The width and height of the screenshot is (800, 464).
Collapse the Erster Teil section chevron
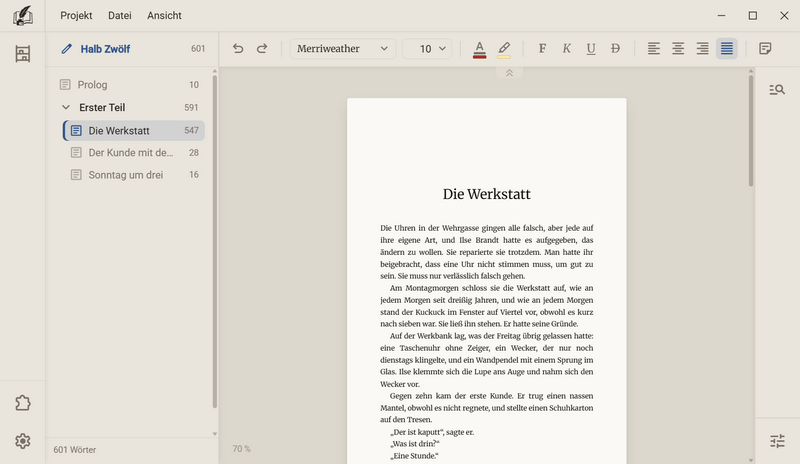[66, 107]
